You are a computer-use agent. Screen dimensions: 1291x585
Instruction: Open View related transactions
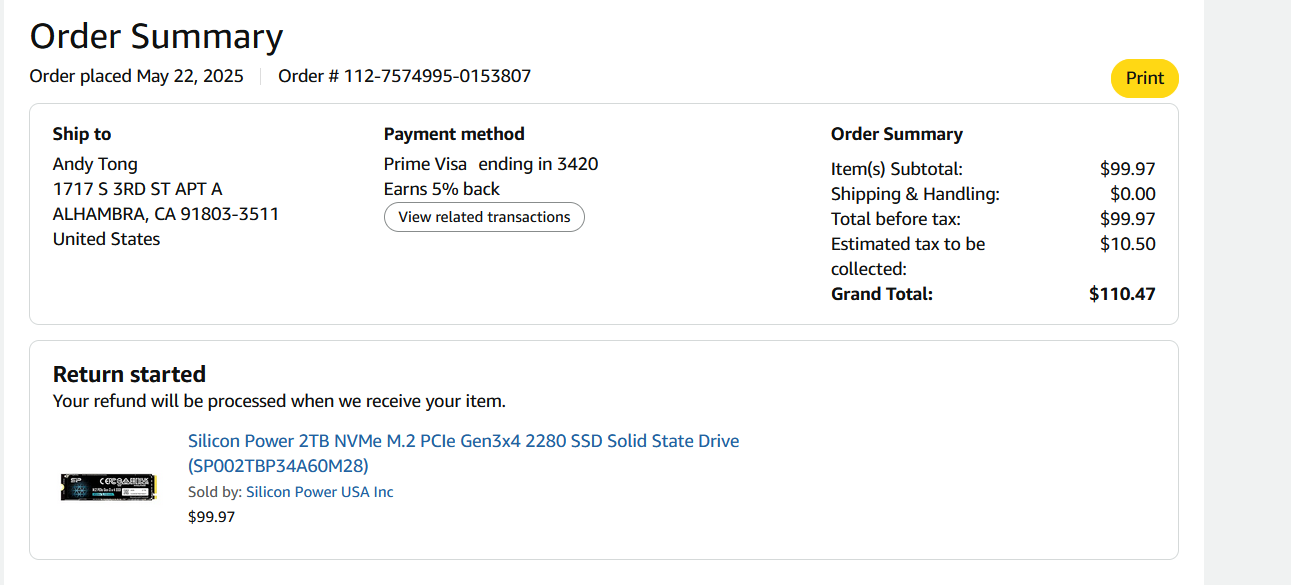[x=484, y=217]
